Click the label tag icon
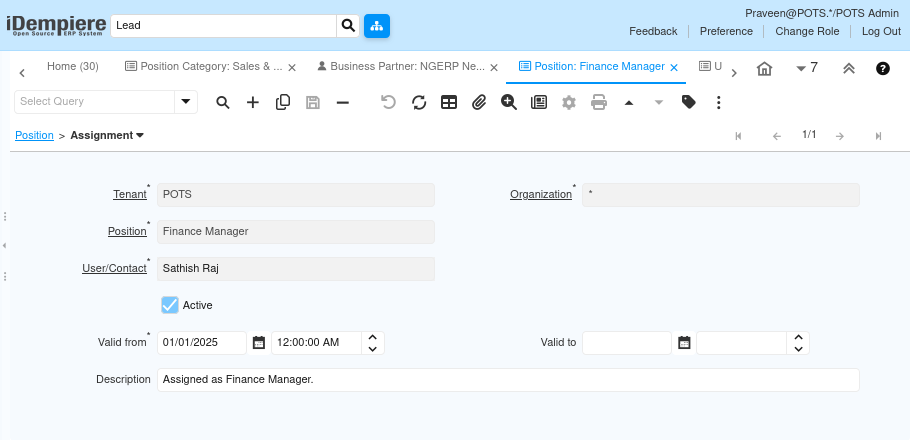This screenshot has width=910, height=440. pyautogui.click(x=689, y=103)
